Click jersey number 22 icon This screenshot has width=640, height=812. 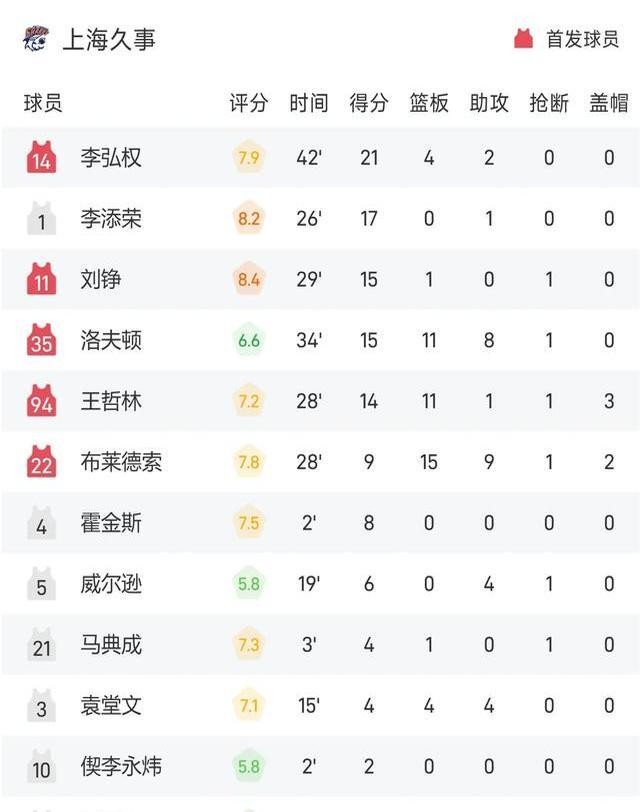point(41,461)
